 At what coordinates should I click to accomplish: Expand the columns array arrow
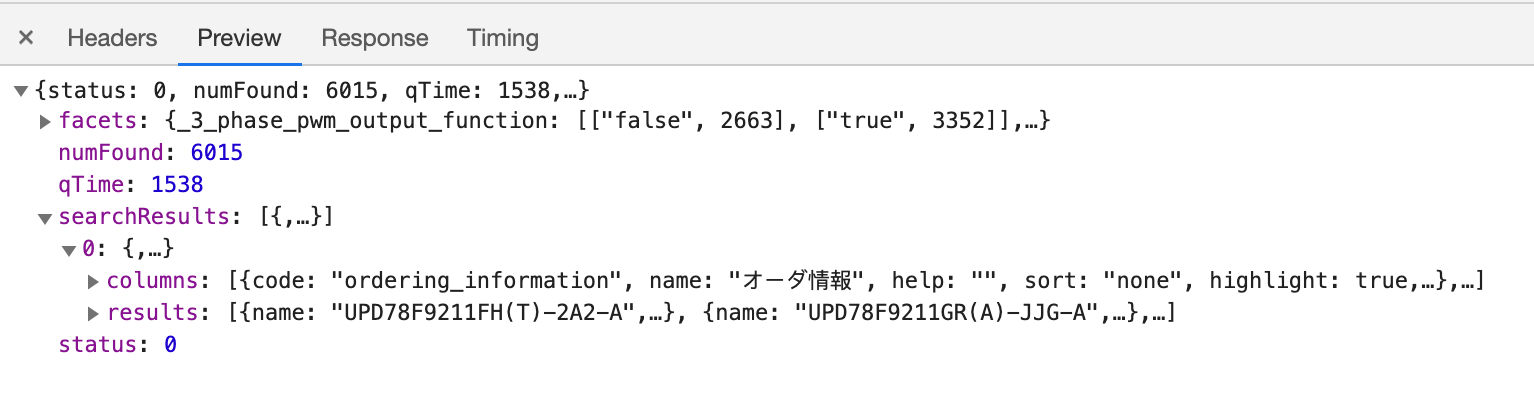pos(93,282)
